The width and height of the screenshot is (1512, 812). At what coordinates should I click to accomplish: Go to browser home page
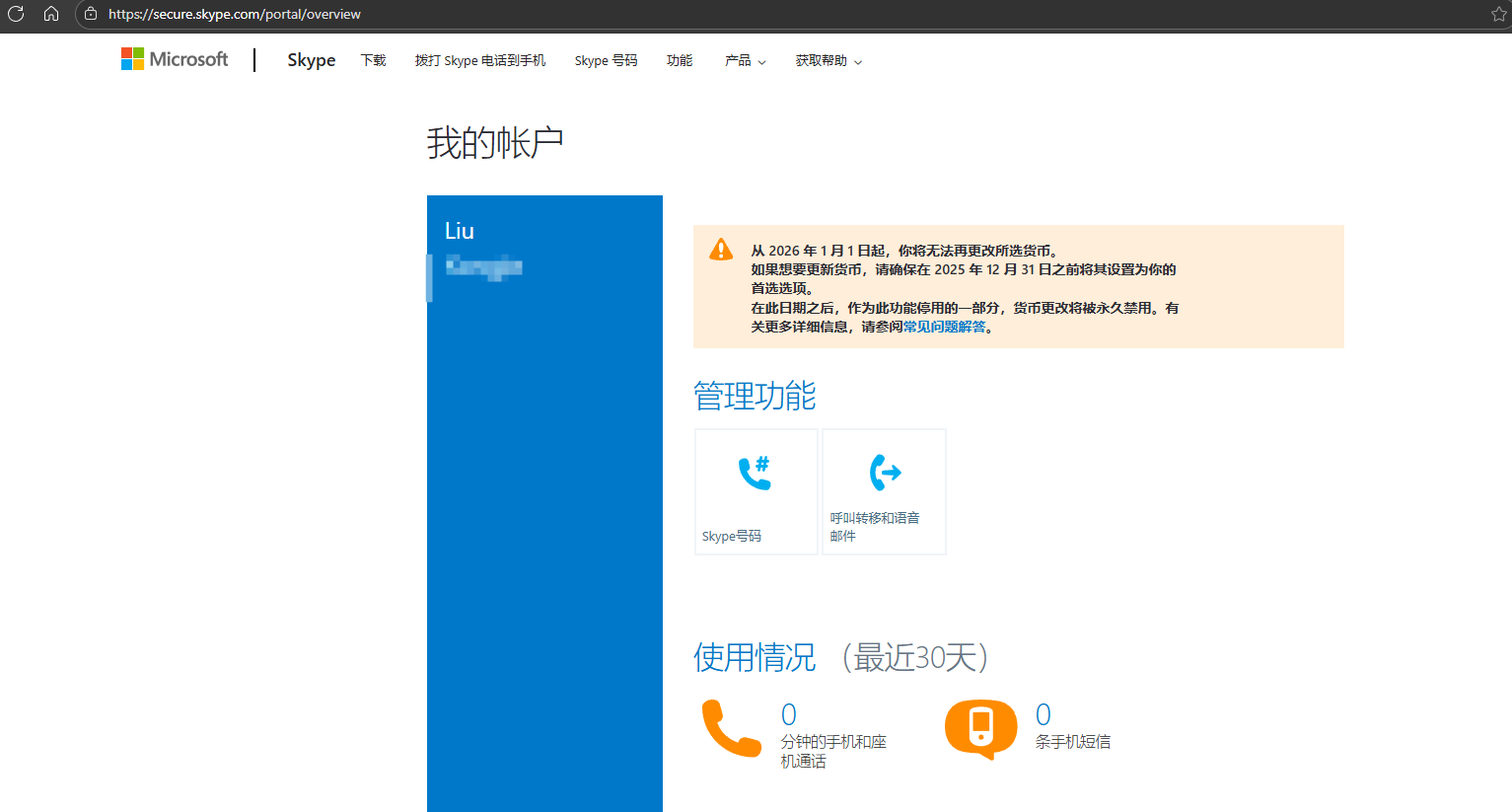pyautogui.click(x=50, y=14)
